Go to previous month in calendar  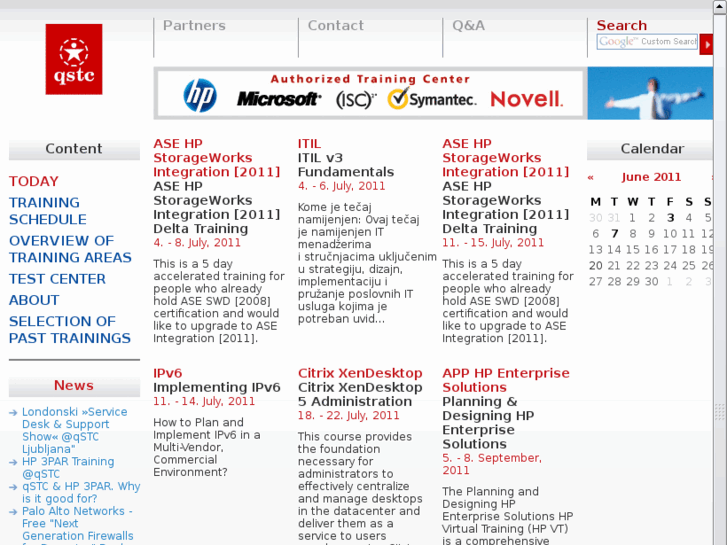[591, 177]
